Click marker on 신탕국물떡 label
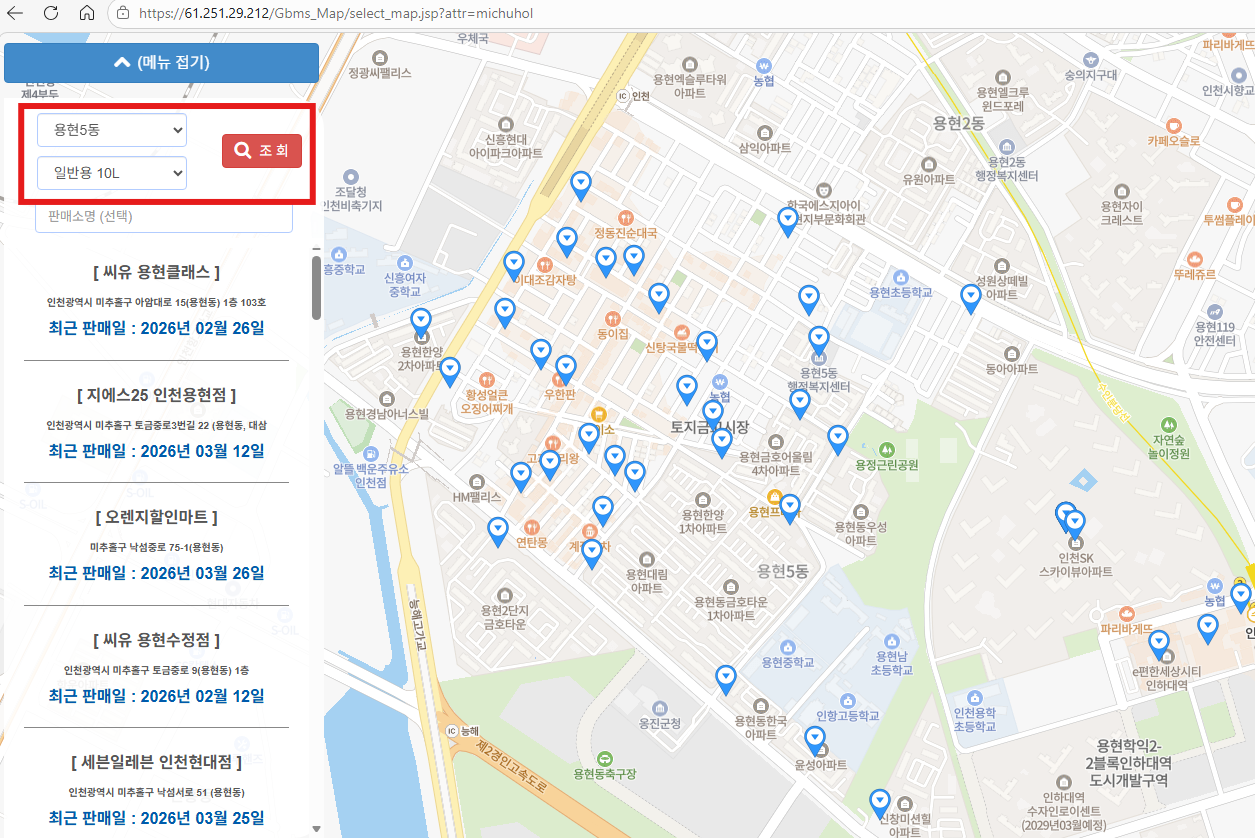 (707, 345)
